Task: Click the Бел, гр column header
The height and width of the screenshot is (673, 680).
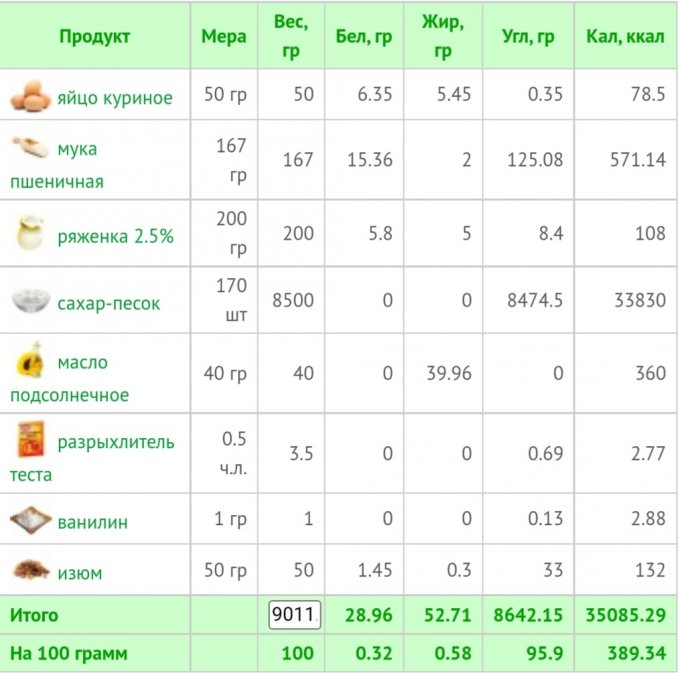Action: coord(363,37)
